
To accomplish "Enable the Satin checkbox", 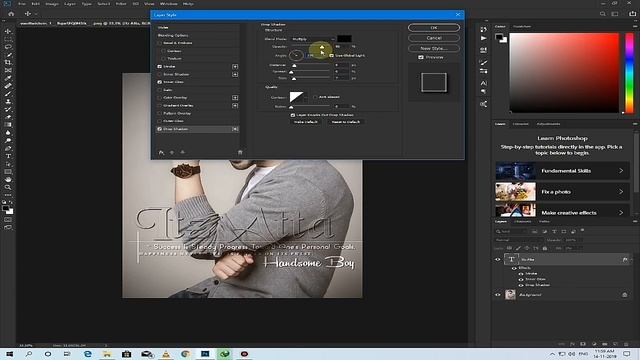I will [160, 90].
